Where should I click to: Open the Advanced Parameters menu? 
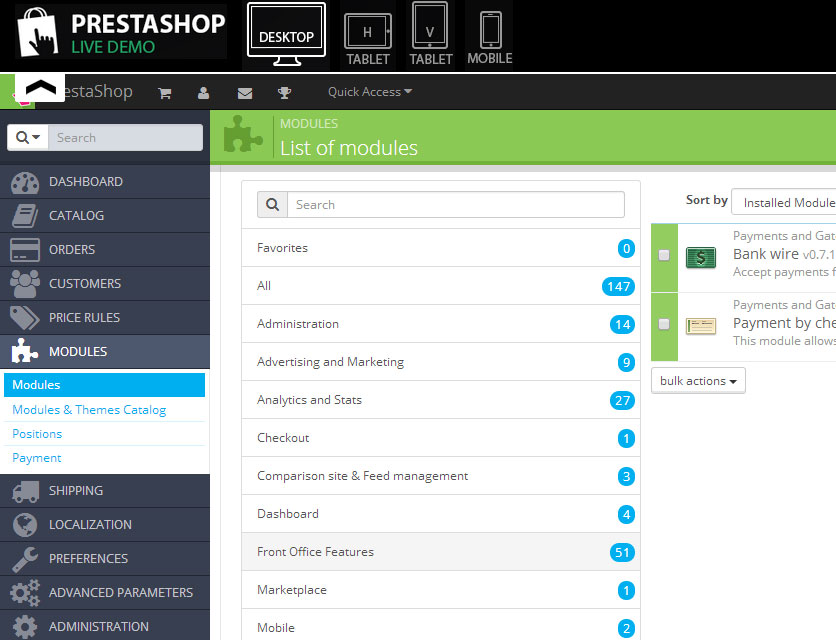coord(105,593)
